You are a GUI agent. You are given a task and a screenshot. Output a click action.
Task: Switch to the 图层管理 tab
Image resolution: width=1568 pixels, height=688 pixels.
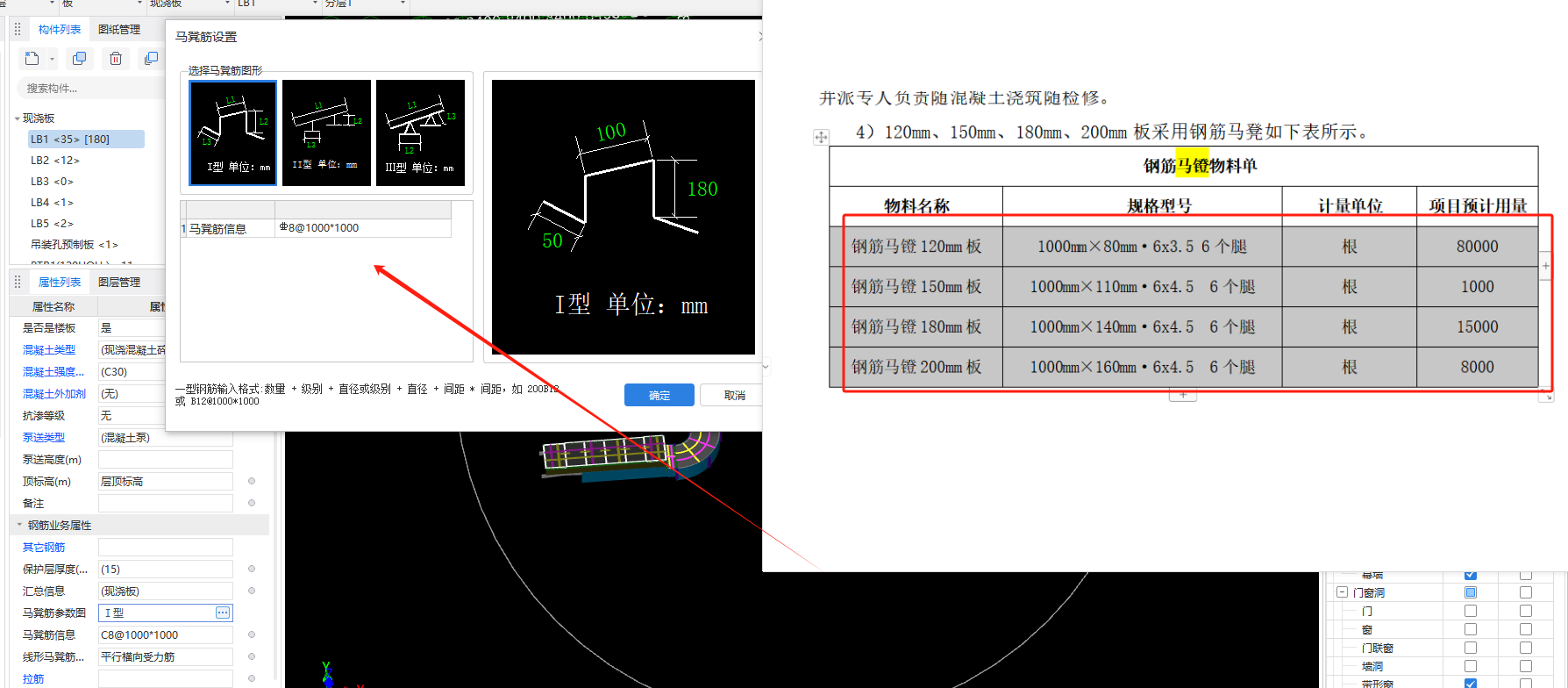pyautogui.click(x=119, y=283)
